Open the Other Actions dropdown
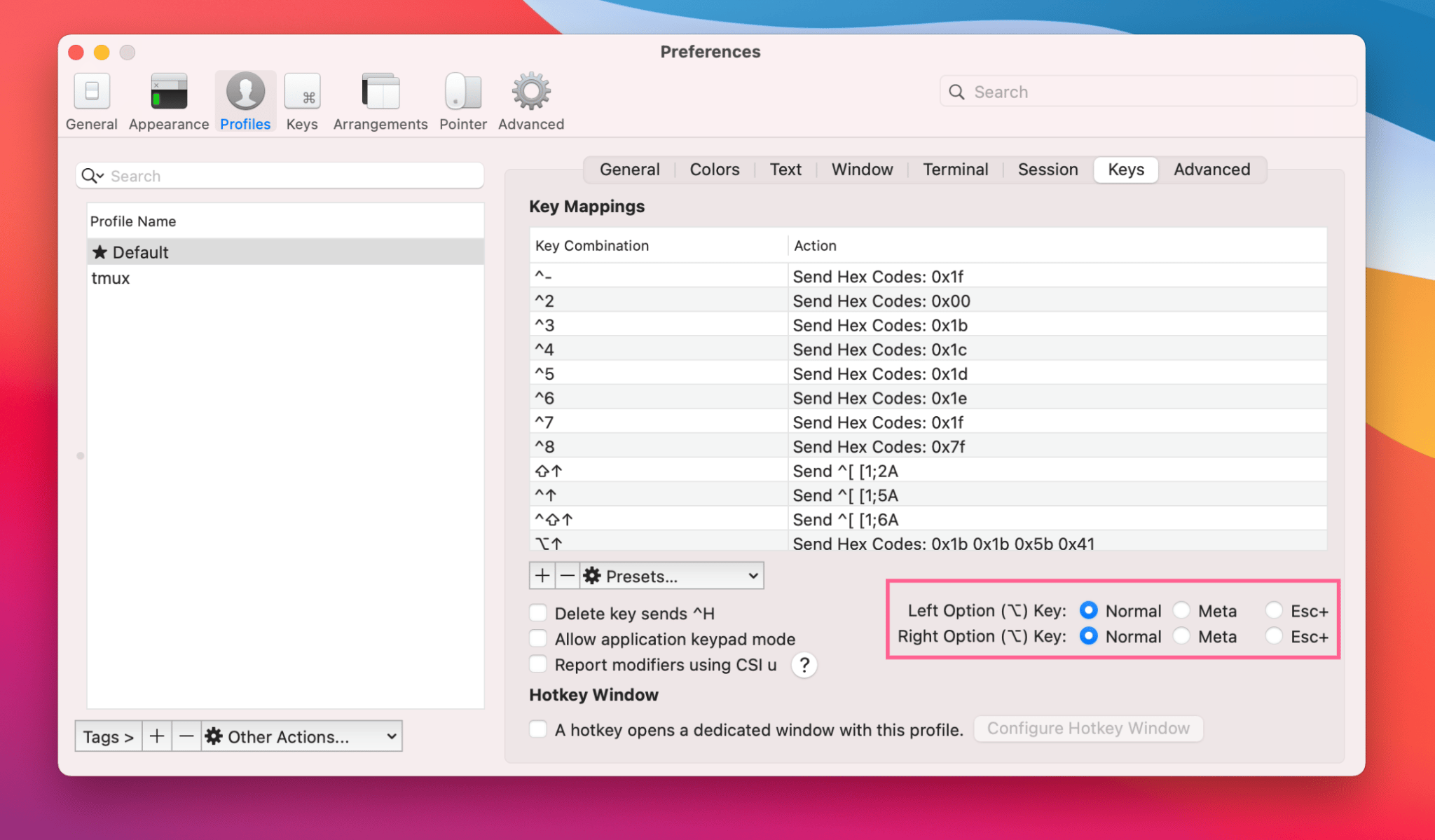The width and height of the screenshot is (1435, 840). 302,736
